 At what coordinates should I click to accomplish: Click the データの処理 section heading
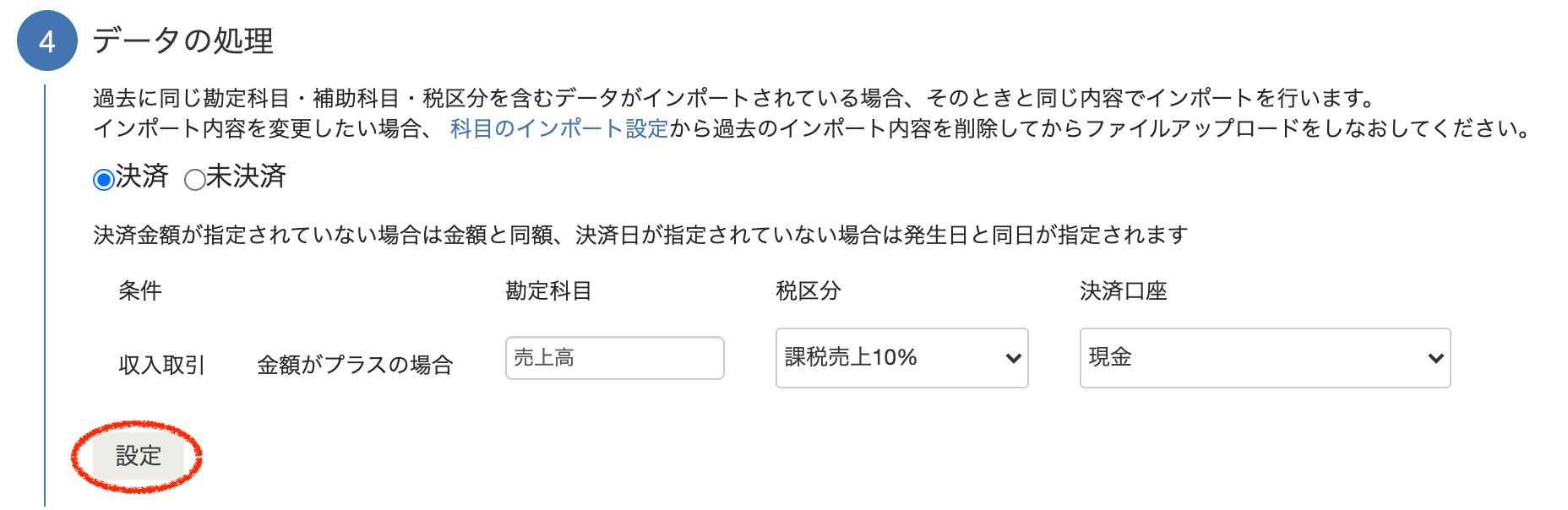pyautogui.click(x=182, y=41)
